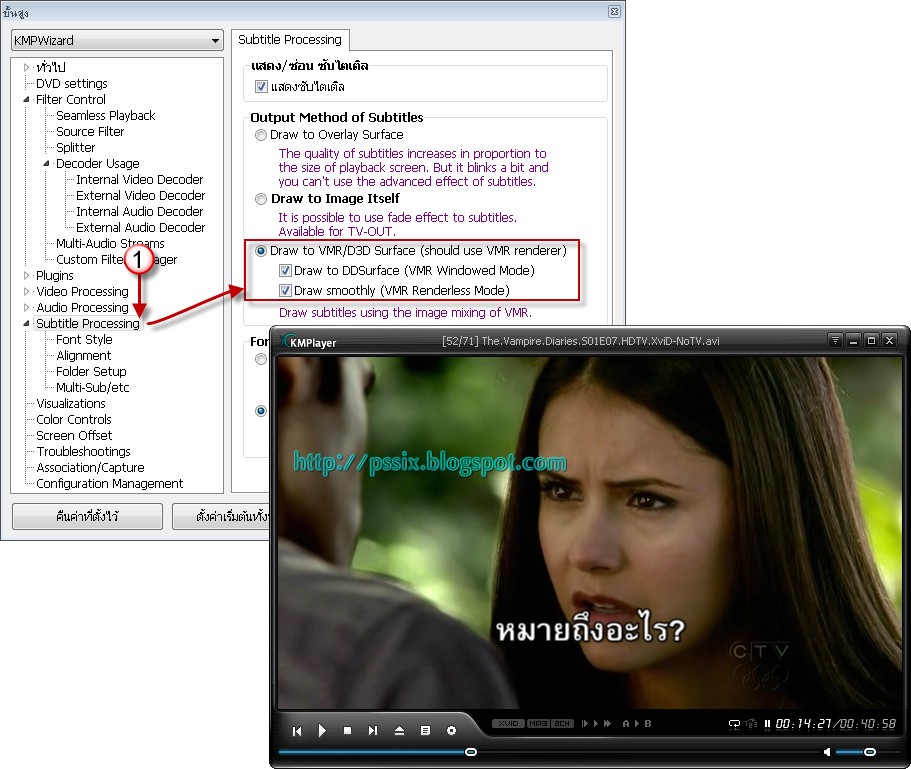This screenshot has width=911, height=769.
Task: Select Seamless Playback tree item
Action: point(106,116)
